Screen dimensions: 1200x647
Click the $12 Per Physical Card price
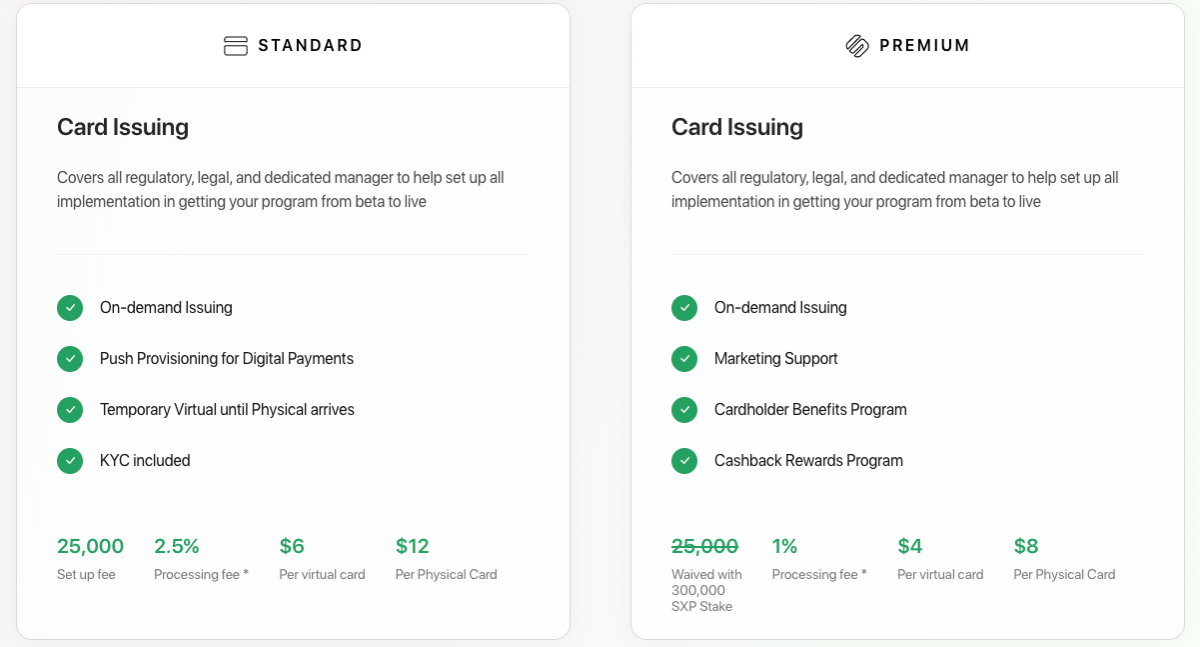coord(412,546)
